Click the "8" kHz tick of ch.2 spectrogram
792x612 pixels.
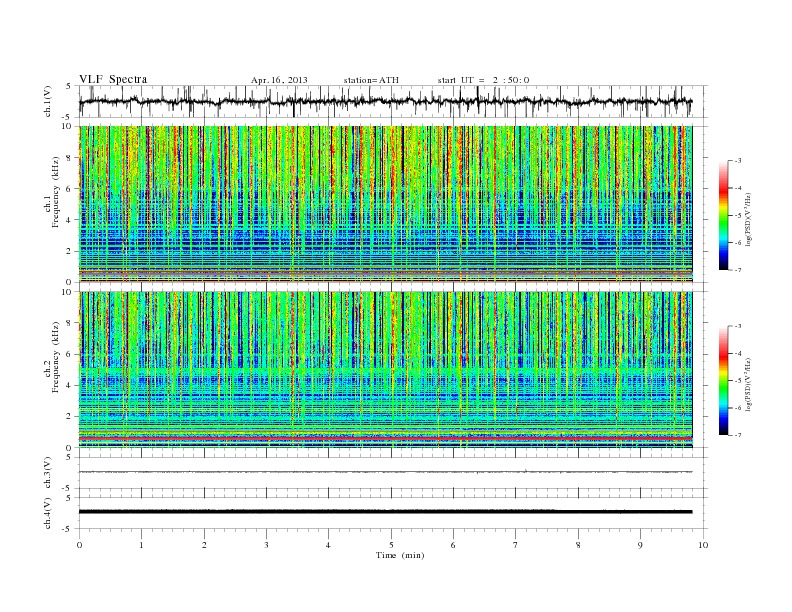(70, 323)
